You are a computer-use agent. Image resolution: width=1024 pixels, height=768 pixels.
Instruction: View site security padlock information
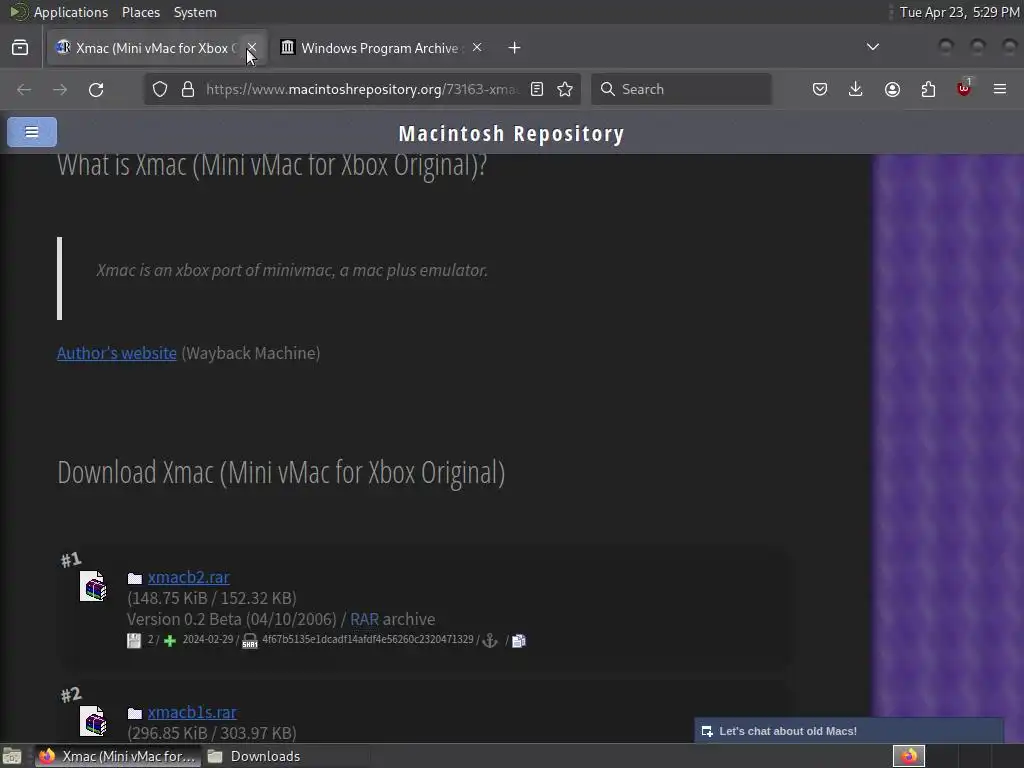pos(188,89)
